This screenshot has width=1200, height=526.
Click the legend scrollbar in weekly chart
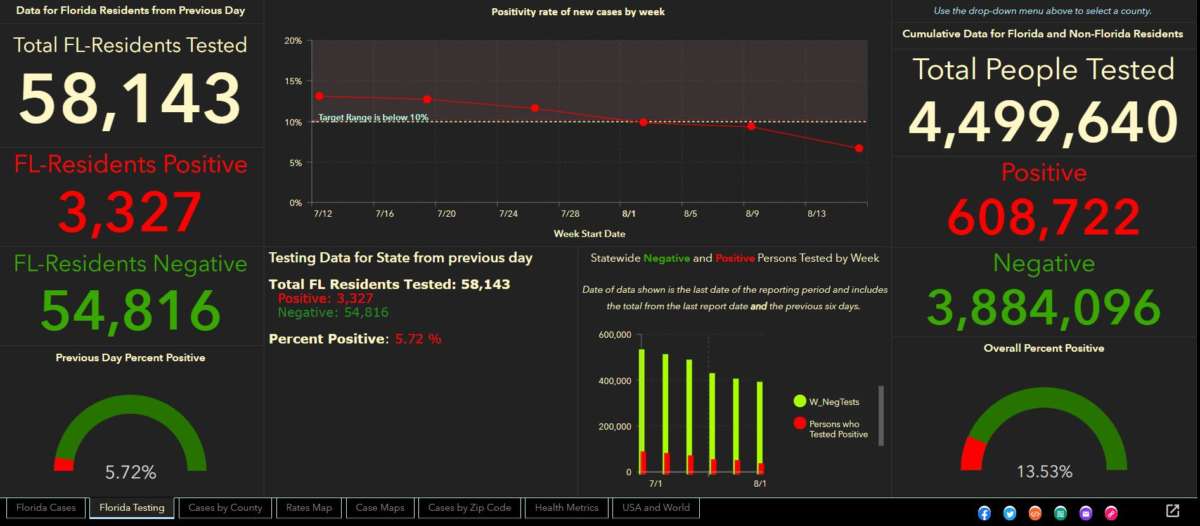pyautogui.click(x=881, y=413)
